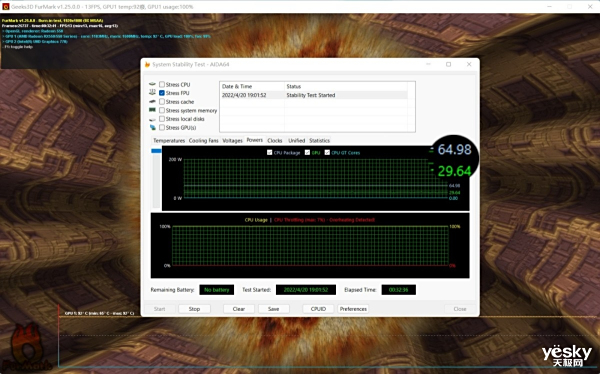Open the Voltages tab
Screen dimensions: 600x374
pyautogui.click(x=232, y=140)
